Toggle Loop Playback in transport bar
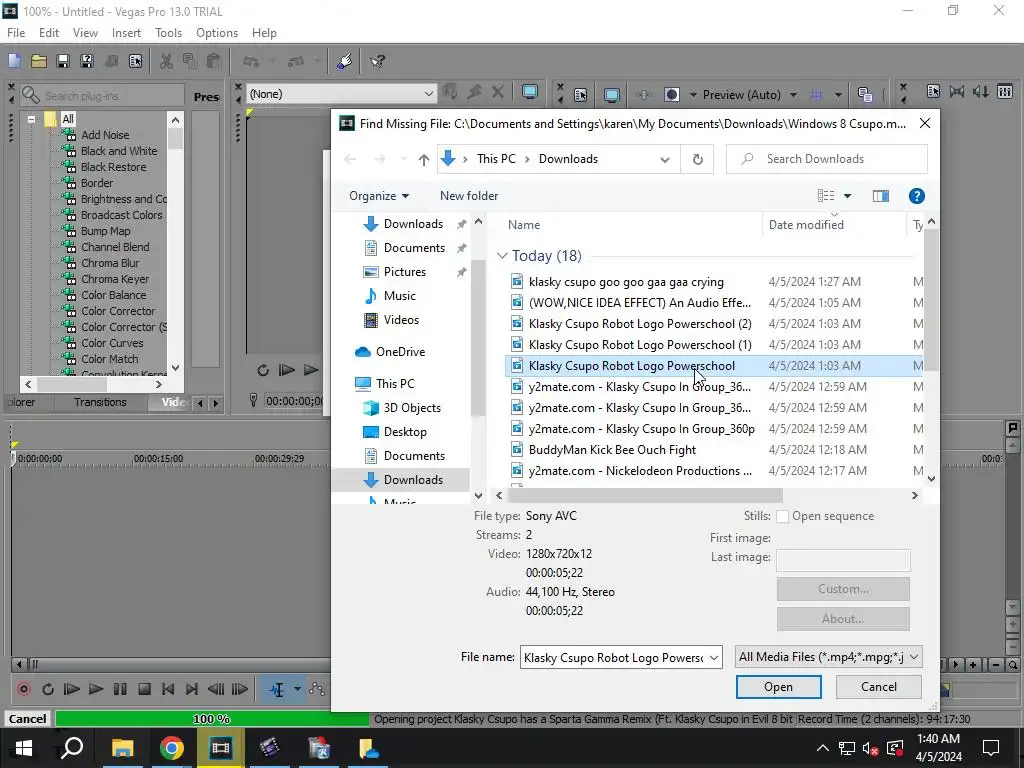The image size is (1024, 768). (48, 689)
